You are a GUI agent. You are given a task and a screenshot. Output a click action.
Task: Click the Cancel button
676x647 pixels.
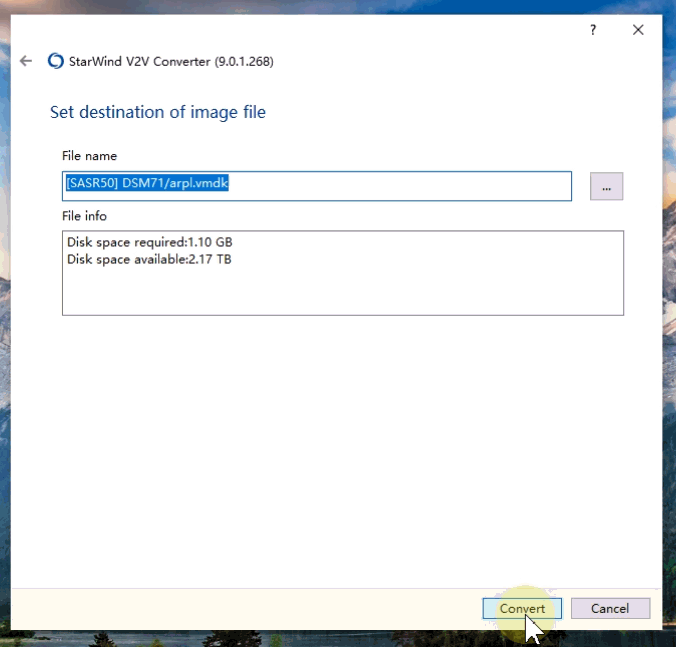click(x=610, y=608)
